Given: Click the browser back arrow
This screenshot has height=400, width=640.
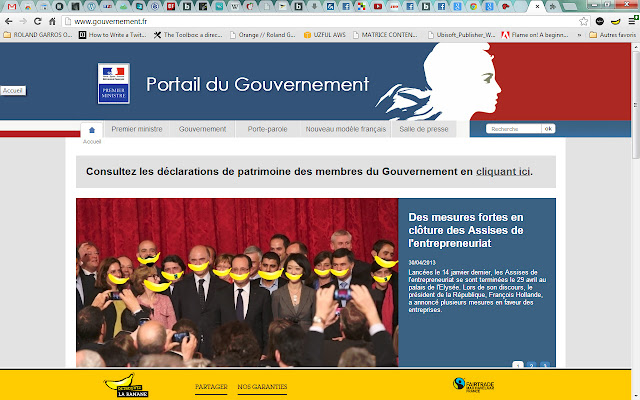Looking at the screenshot, I should 10,21.
